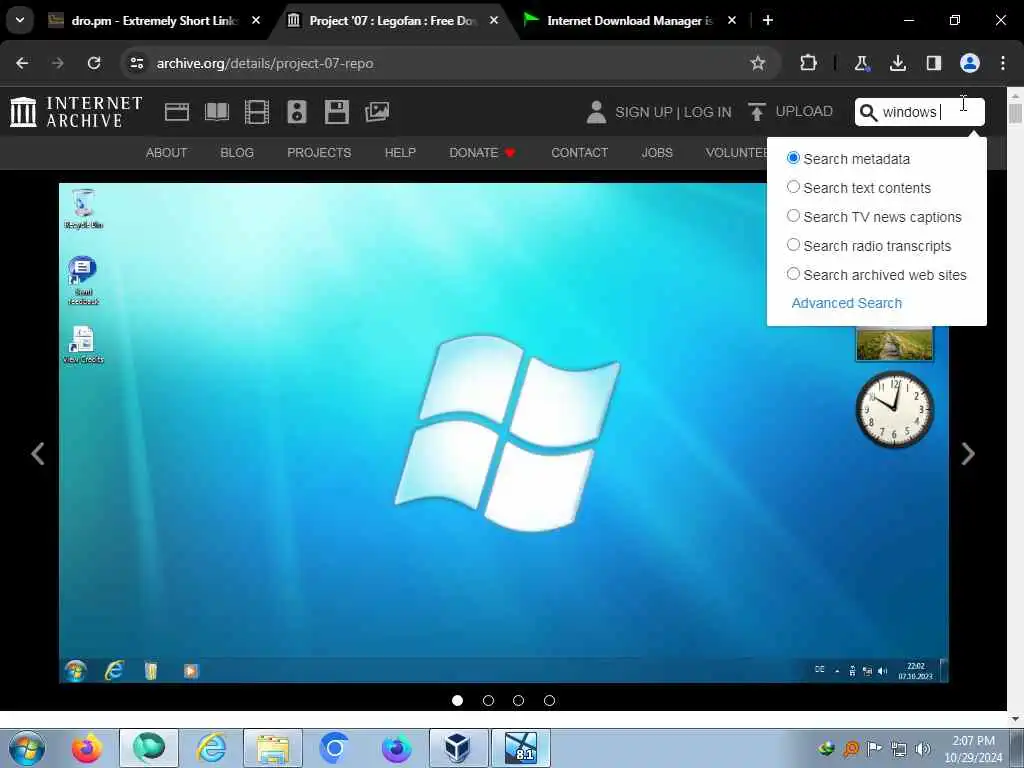The image size is (1024, 768).
Task: Click the Windows 7 desktop screenshot image
Action: 504,433
